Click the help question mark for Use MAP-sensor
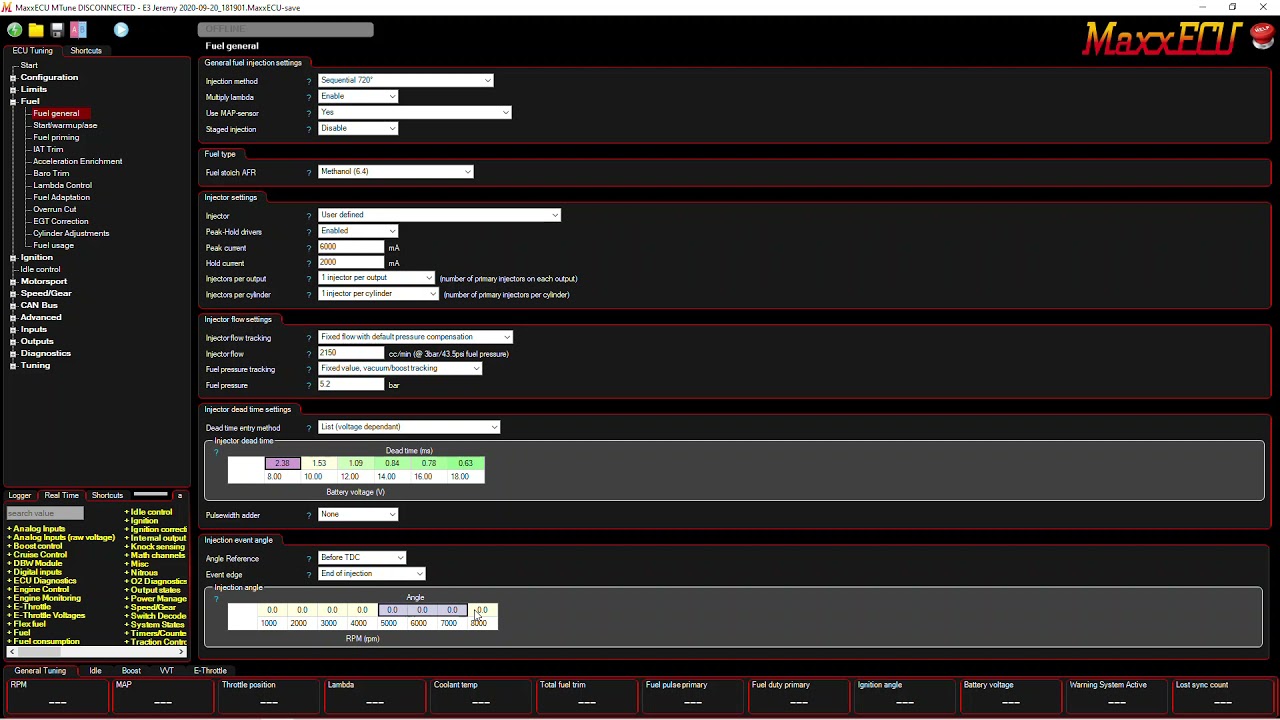1280x720 pixels. point(309,113)
